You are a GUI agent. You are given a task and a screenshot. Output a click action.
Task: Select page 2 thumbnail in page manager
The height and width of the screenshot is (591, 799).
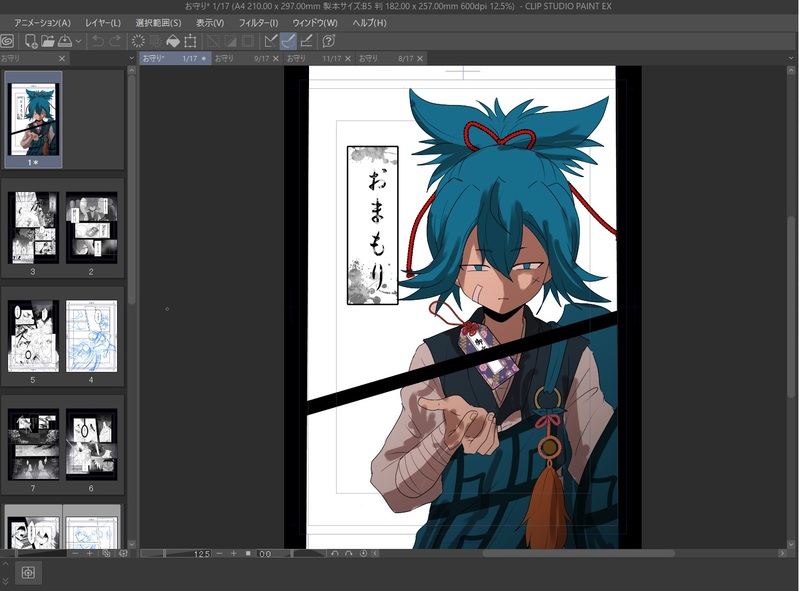coord(92,227)
